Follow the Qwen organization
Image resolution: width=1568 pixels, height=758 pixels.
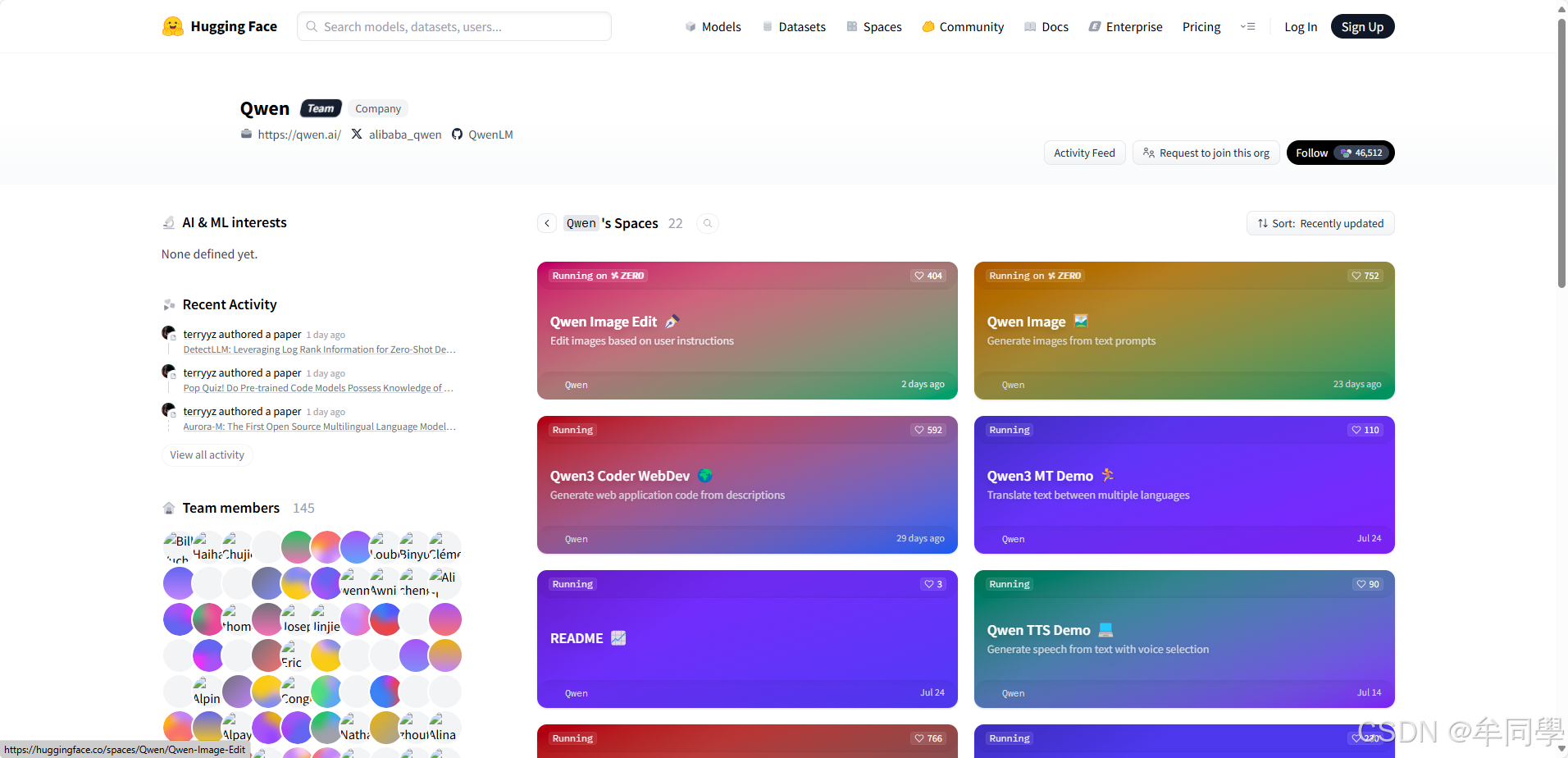[1340, 153]
